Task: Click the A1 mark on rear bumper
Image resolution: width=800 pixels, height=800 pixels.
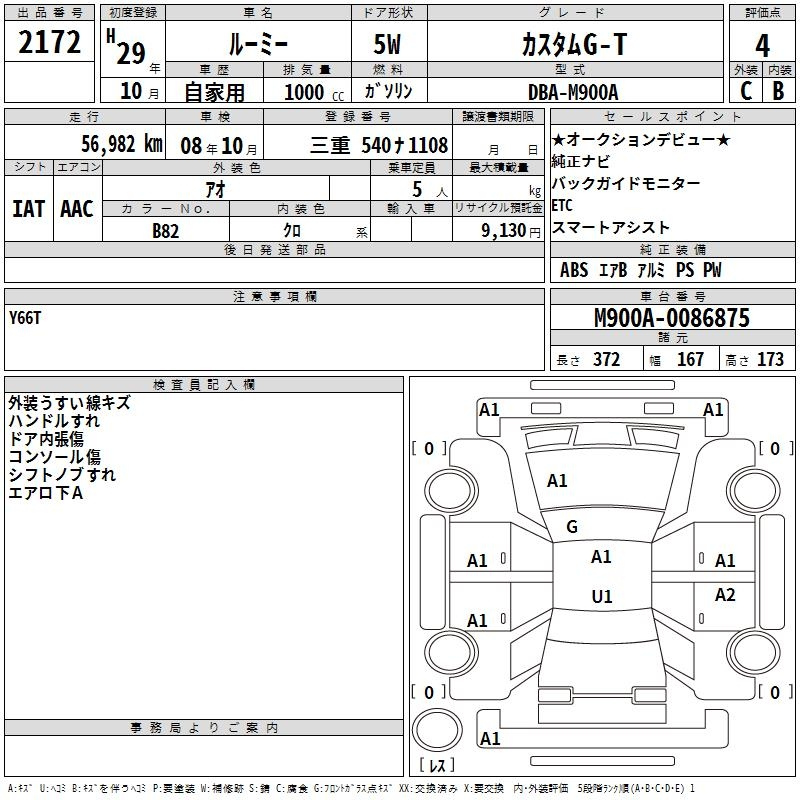Action: coord(490,738)
